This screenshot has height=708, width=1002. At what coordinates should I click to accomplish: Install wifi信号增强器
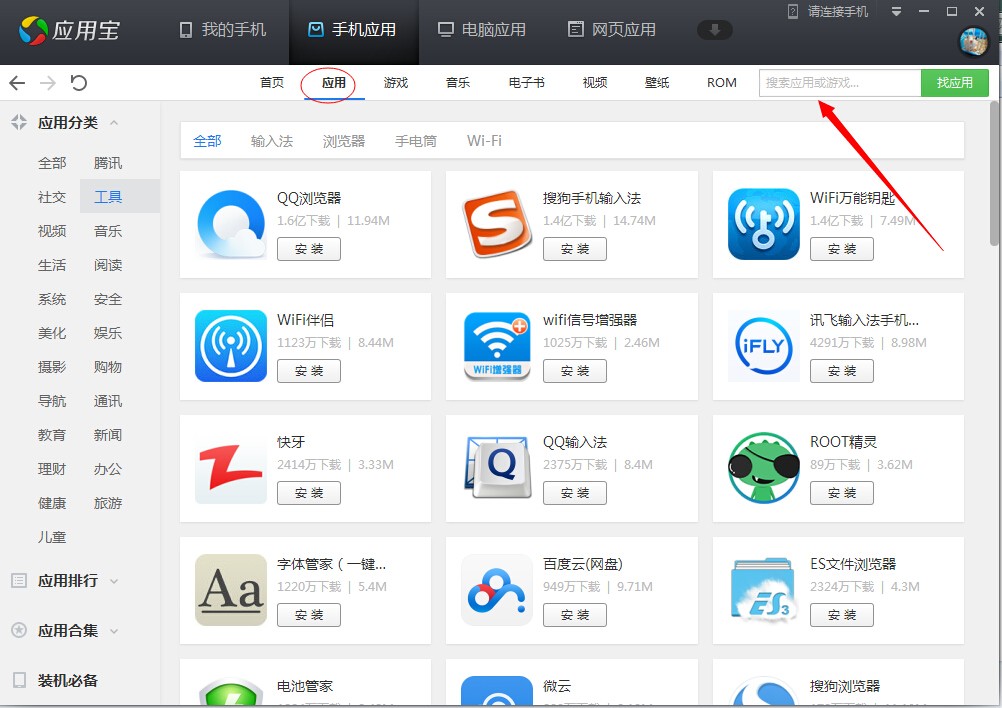point(574,371)
